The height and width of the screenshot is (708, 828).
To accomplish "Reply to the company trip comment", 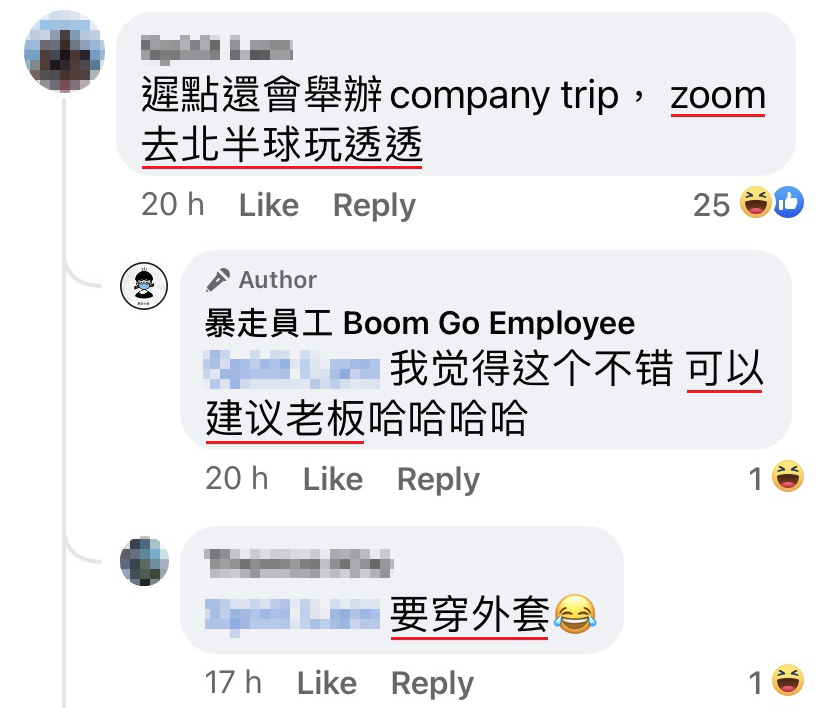I will (x=374, y=206).
